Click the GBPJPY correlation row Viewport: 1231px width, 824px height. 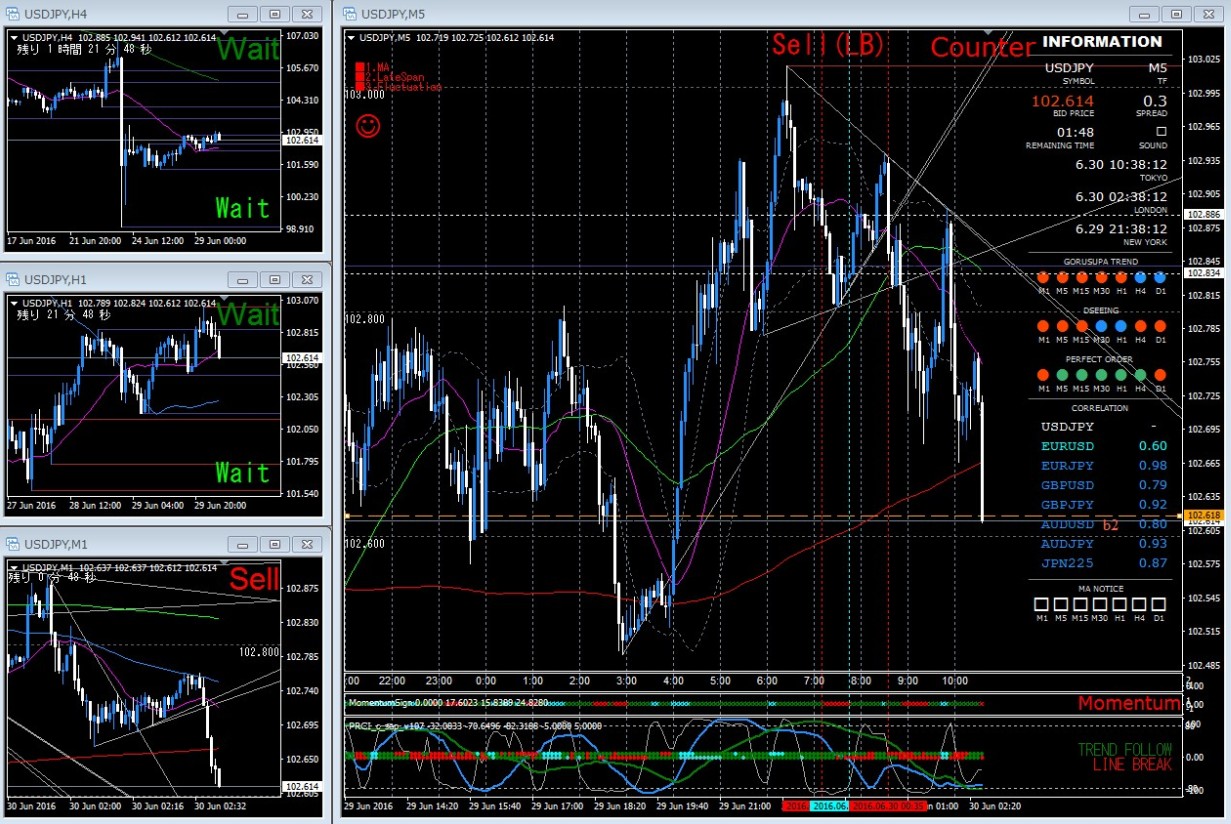point(1104,504)
